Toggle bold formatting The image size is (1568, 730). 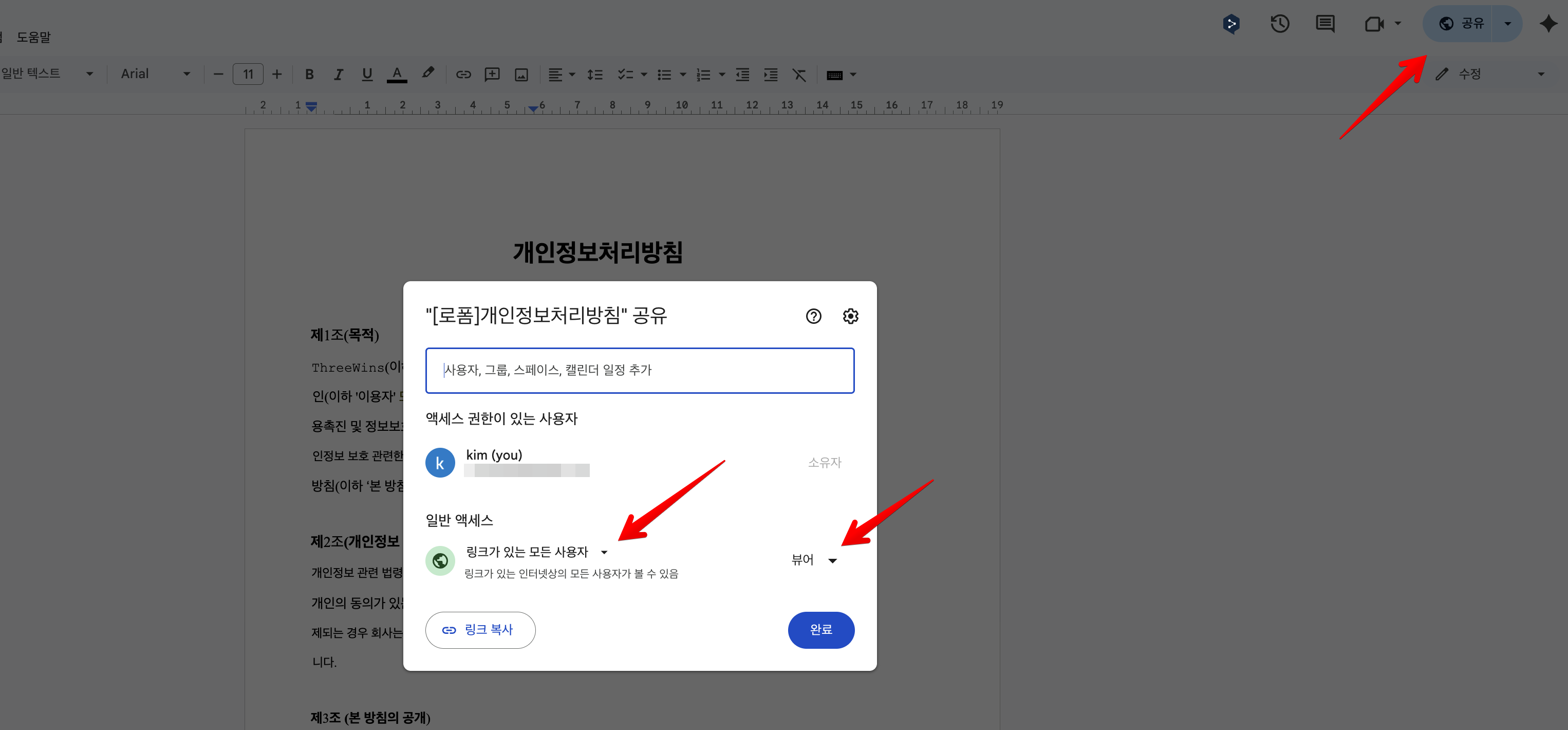point(309,74)
